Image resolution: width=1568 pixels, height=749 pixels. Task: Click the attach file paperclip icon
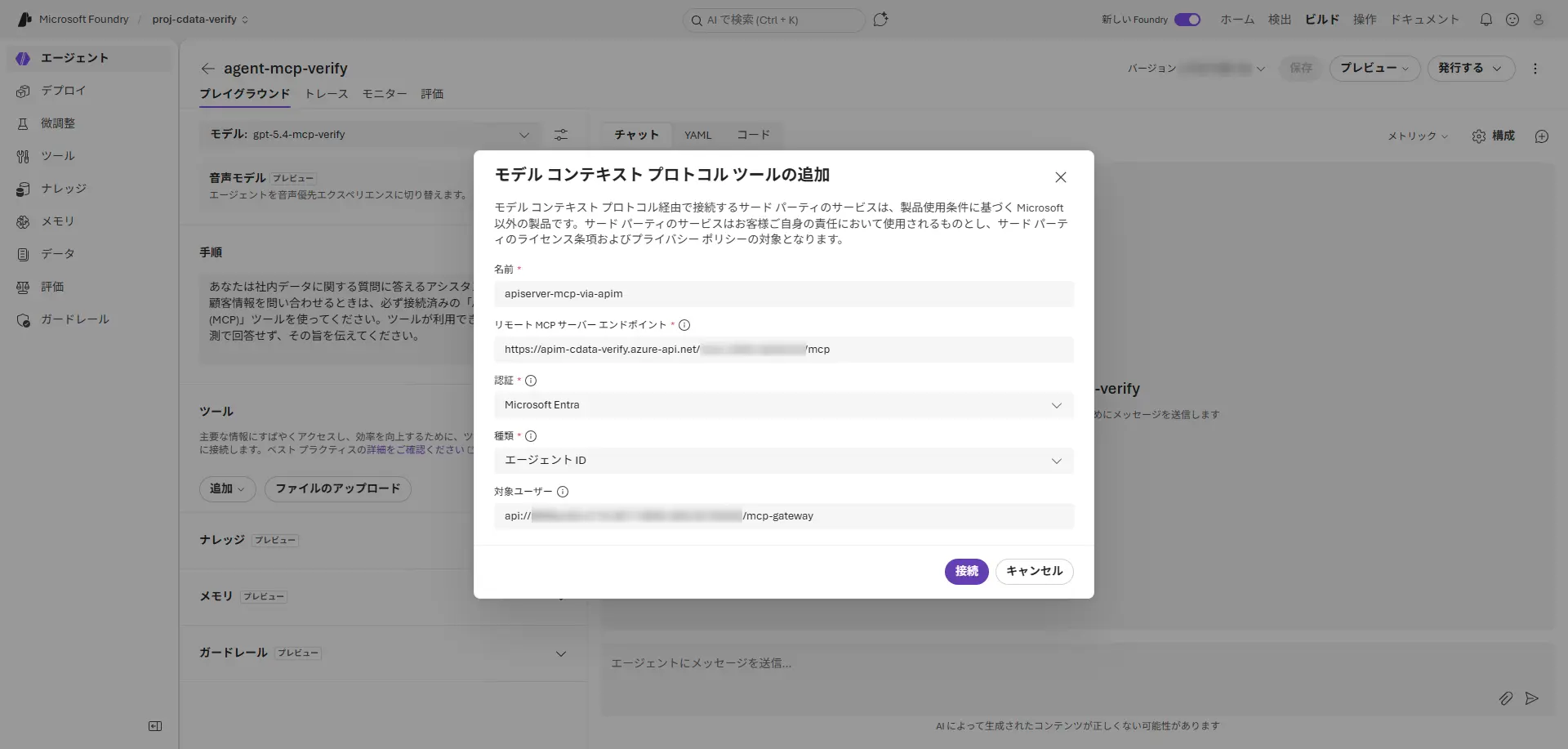click(x=1506, y=698)
